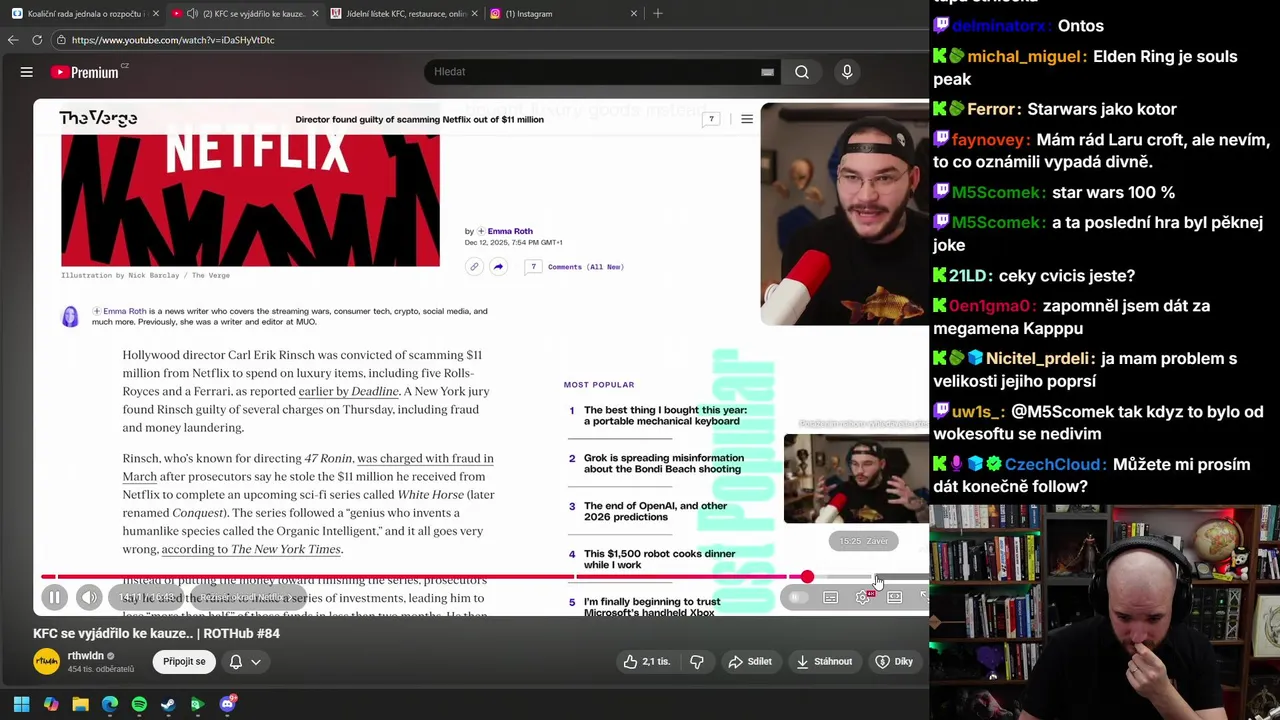Screen dimensions: 1280x720
Task: Mute tab via speaker icon on YouTube tab
Action: (x=193, y=14)
